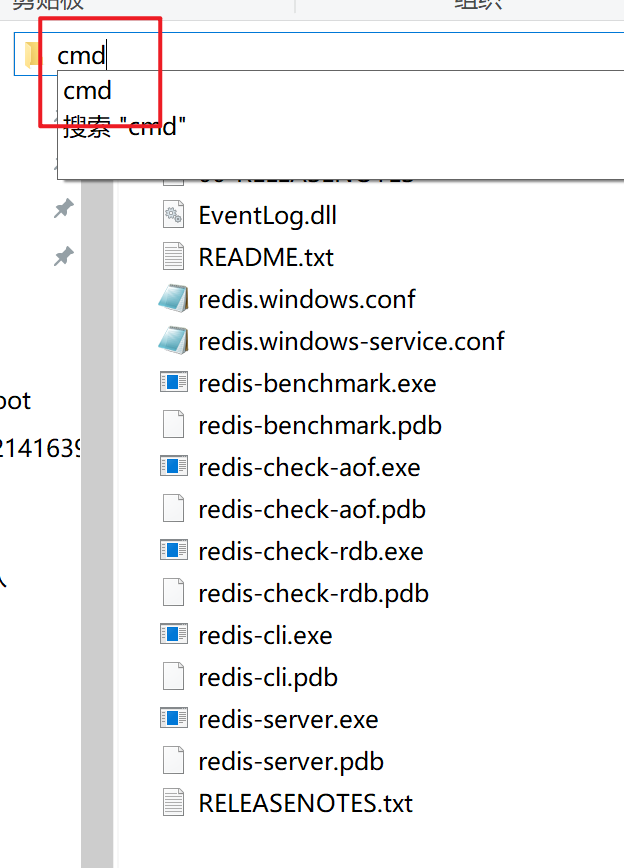Image resolution: width=624 pixels, height=868 pixels.
Task: Select the redis-cli.exe file name
Action: [x=265, y=636]
